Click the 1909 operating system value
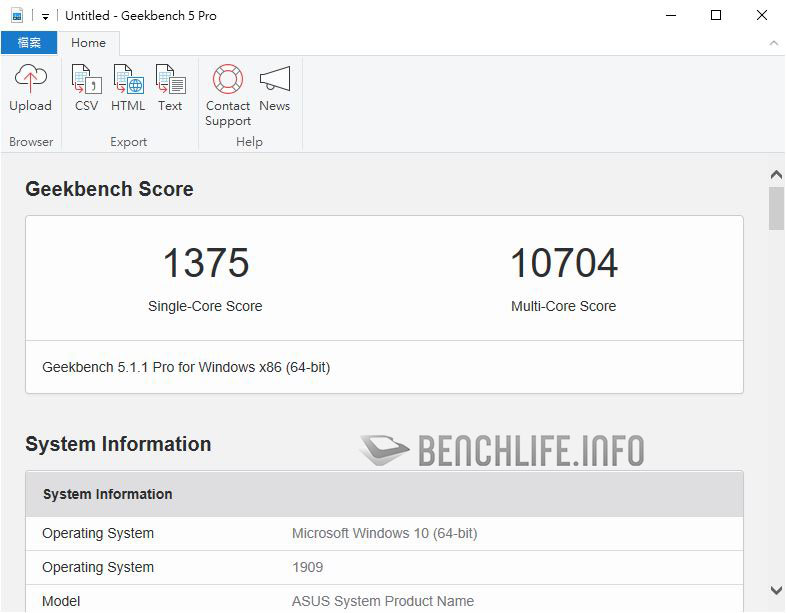786x613 pixels. click(x=307, y=567)
